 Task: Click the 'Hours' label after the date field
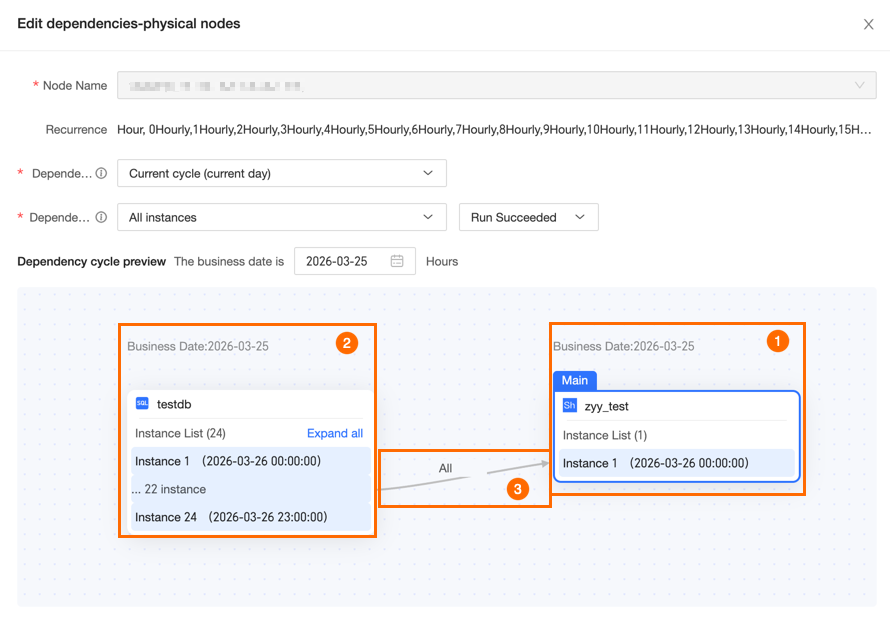click(442, 262)
